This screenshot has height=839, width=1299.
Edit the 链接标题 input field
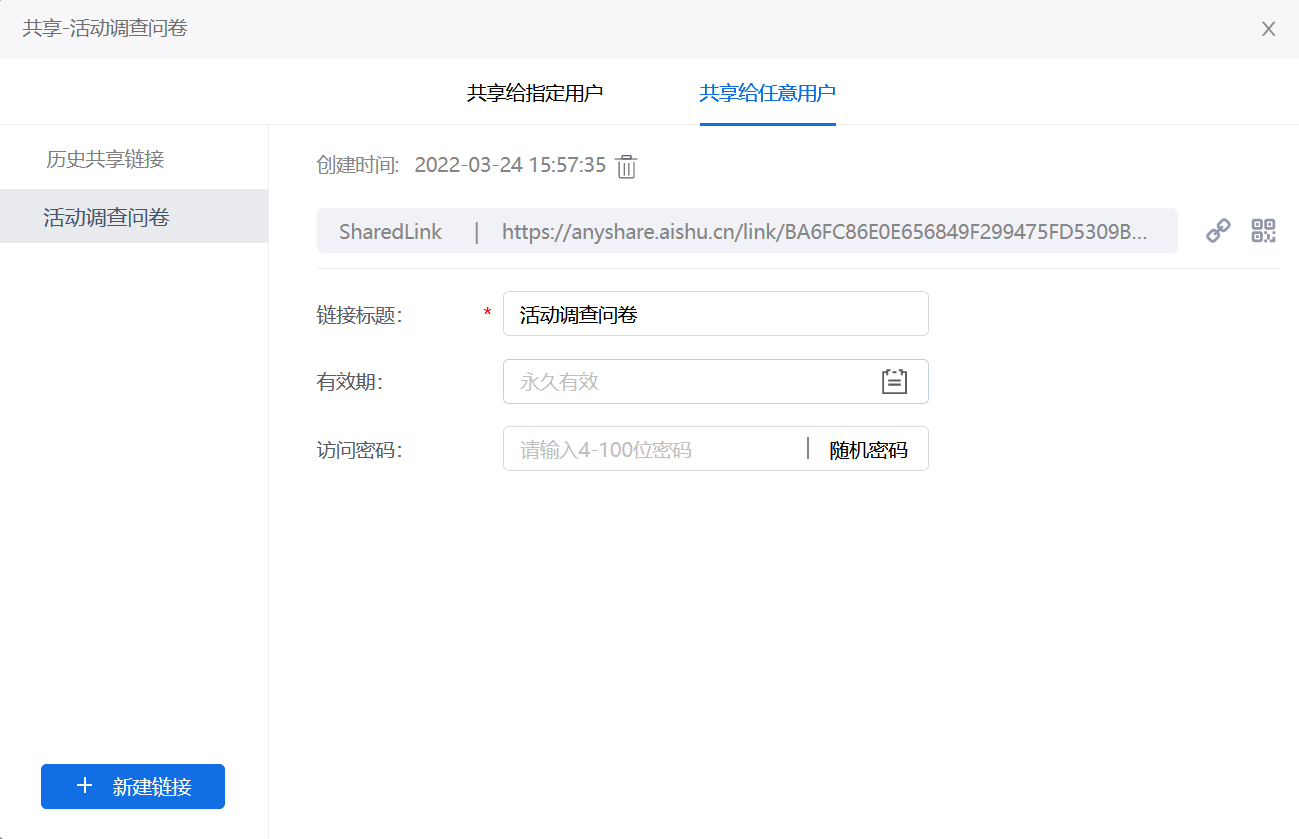coord(716,314)
